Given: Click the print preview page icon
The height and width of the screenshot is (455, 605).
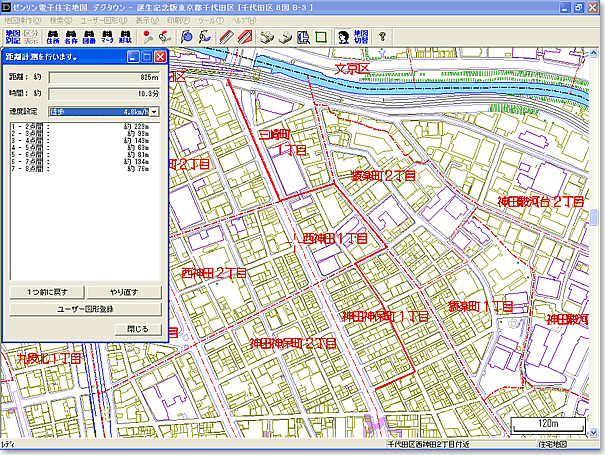Looking at the screenshot, I should [x=303, y=37].
